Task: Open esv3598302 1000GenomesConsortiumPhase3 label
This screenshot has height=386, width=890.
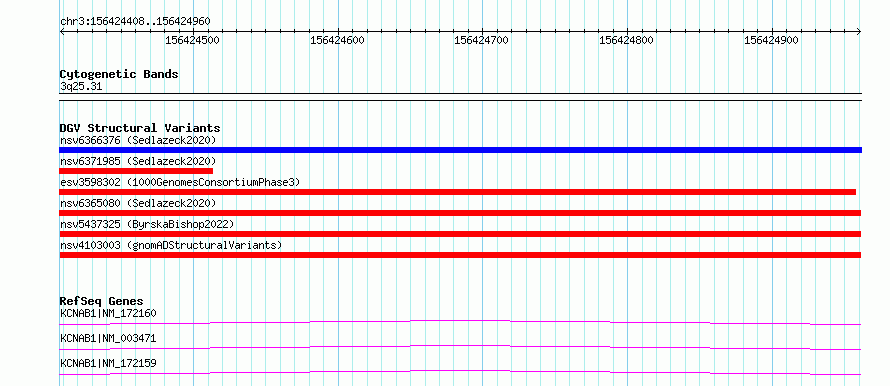Action: tap(180, 182)
